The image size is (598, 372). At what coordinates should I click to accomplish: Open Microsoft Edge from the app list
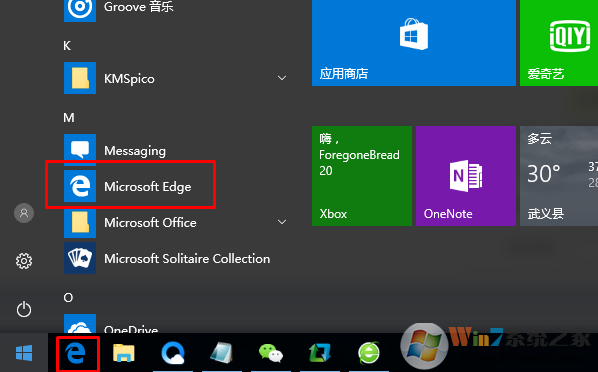[x=175, y=186]
